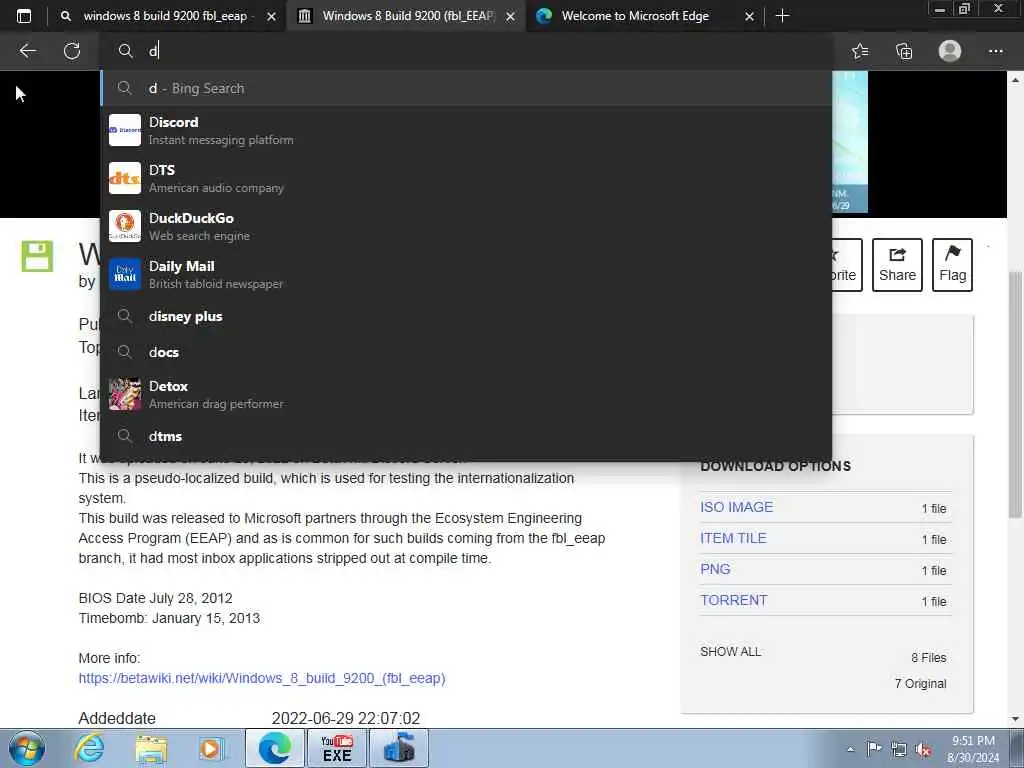Click the page vertical scrollbar thumb
Image resolution: width=1024 pixels, height=768 pixels.
click(x=1016, y=392)
